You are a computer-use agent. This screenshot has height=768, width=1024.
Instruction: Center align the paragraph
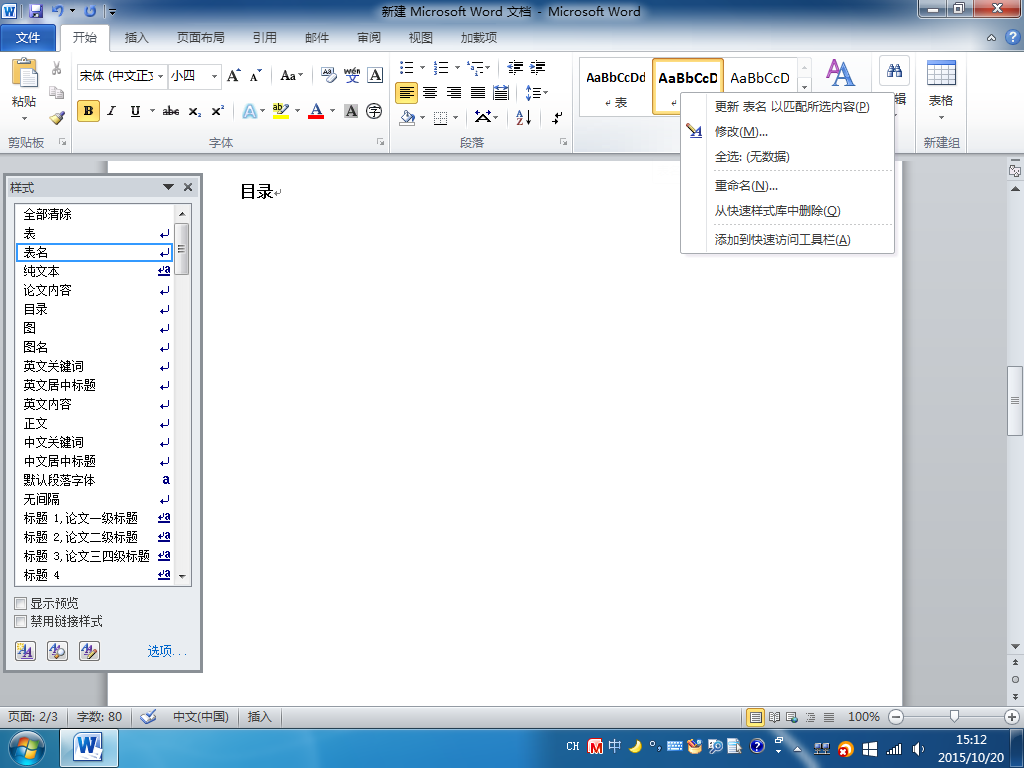coord(430,93)
